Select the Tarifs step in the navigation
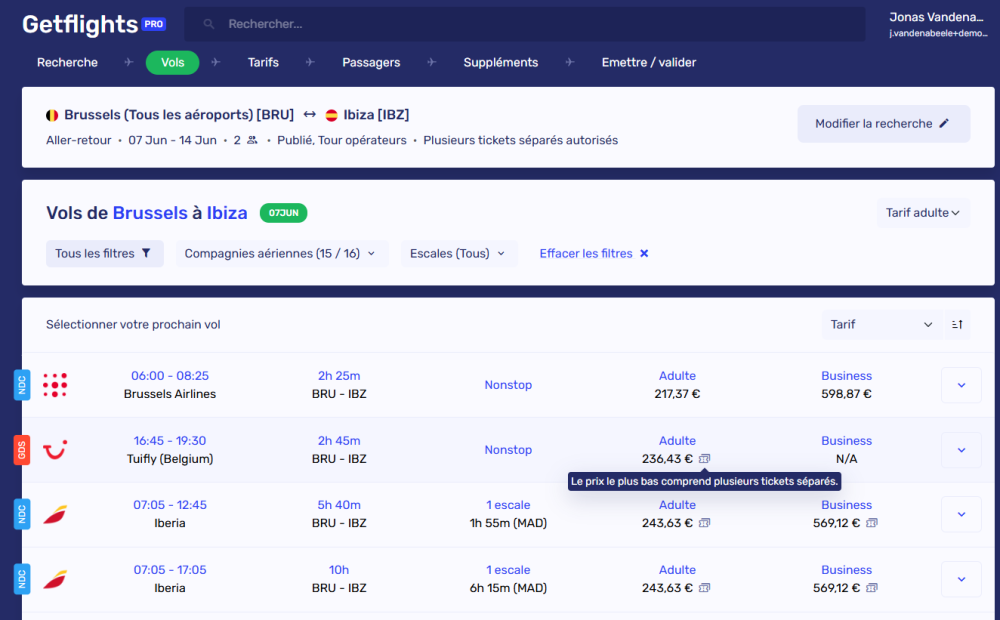 [263, 62]
